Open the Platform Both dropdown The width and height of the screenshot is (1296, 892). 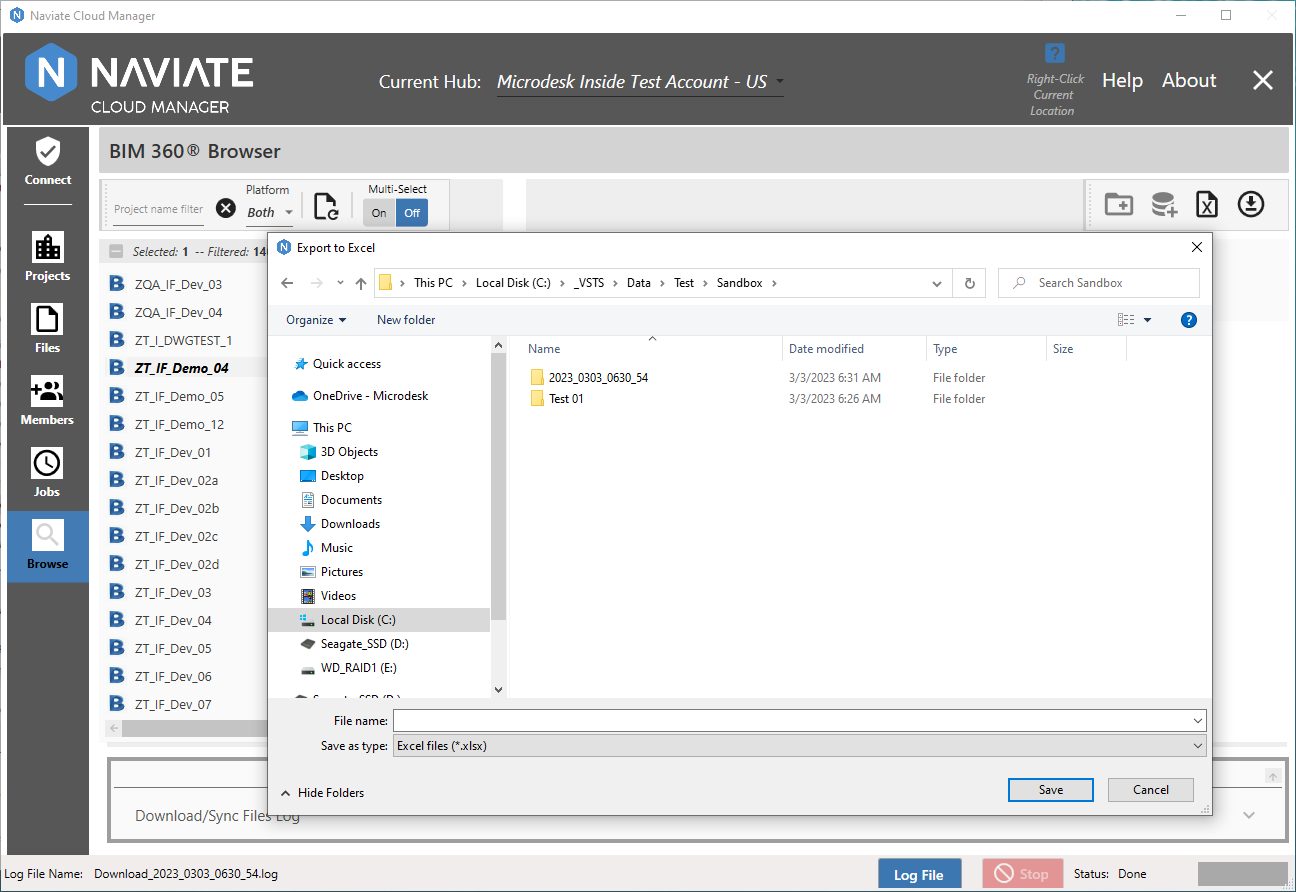point(270,212)
